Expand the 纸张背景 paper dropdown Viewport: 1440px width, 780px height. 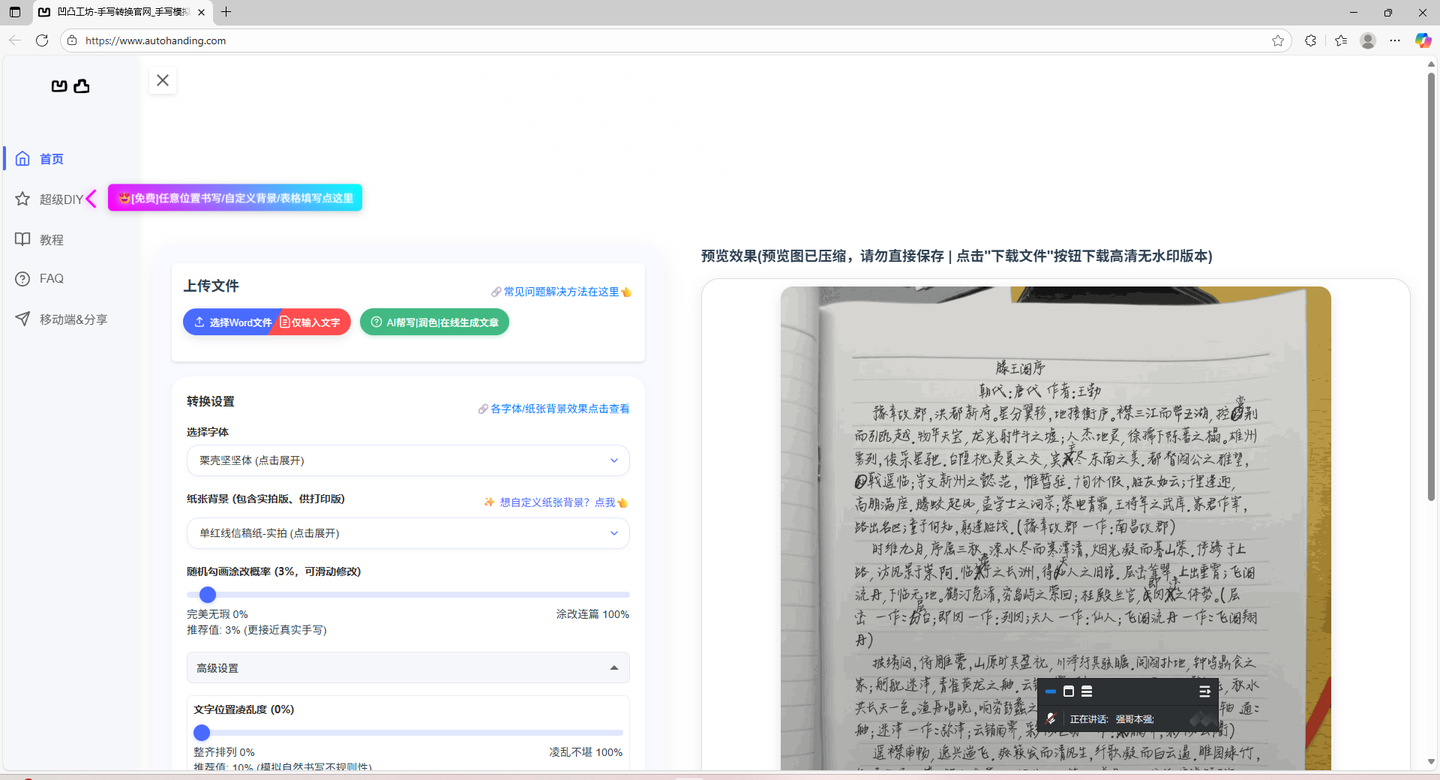[x=408, y=533]
